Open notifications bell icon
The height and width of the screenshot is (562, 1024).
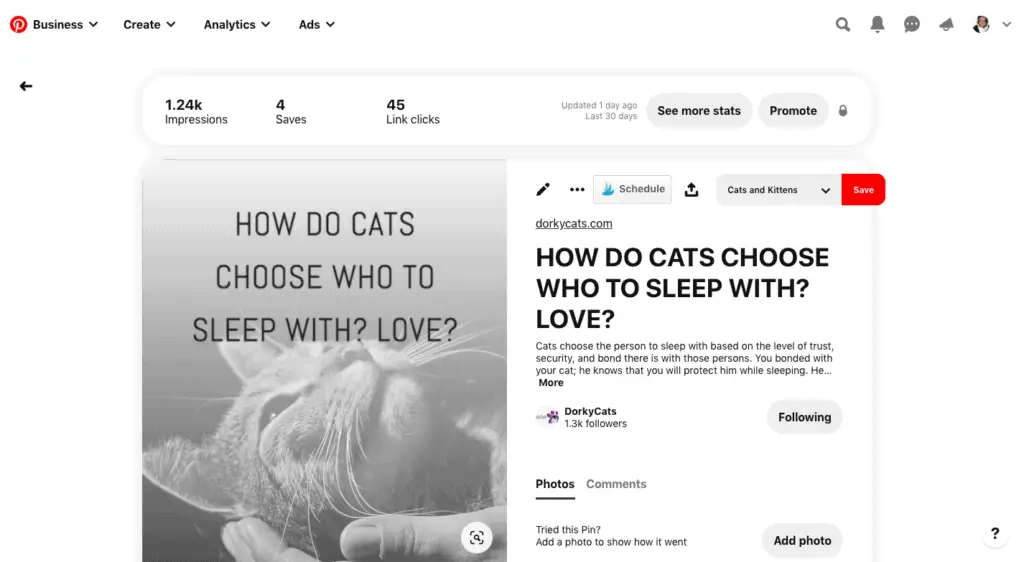(x=877, y=25)
